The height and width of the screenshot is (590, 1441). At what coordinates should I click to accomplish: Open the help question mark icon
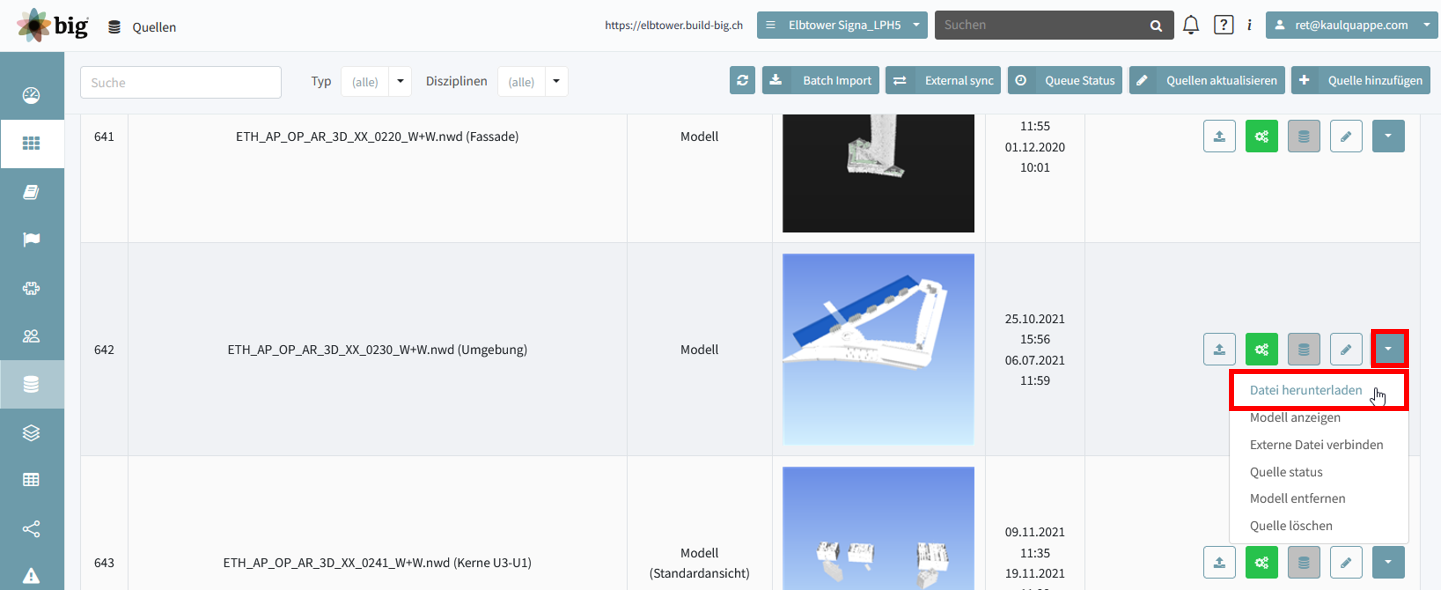click(1223, 25)
